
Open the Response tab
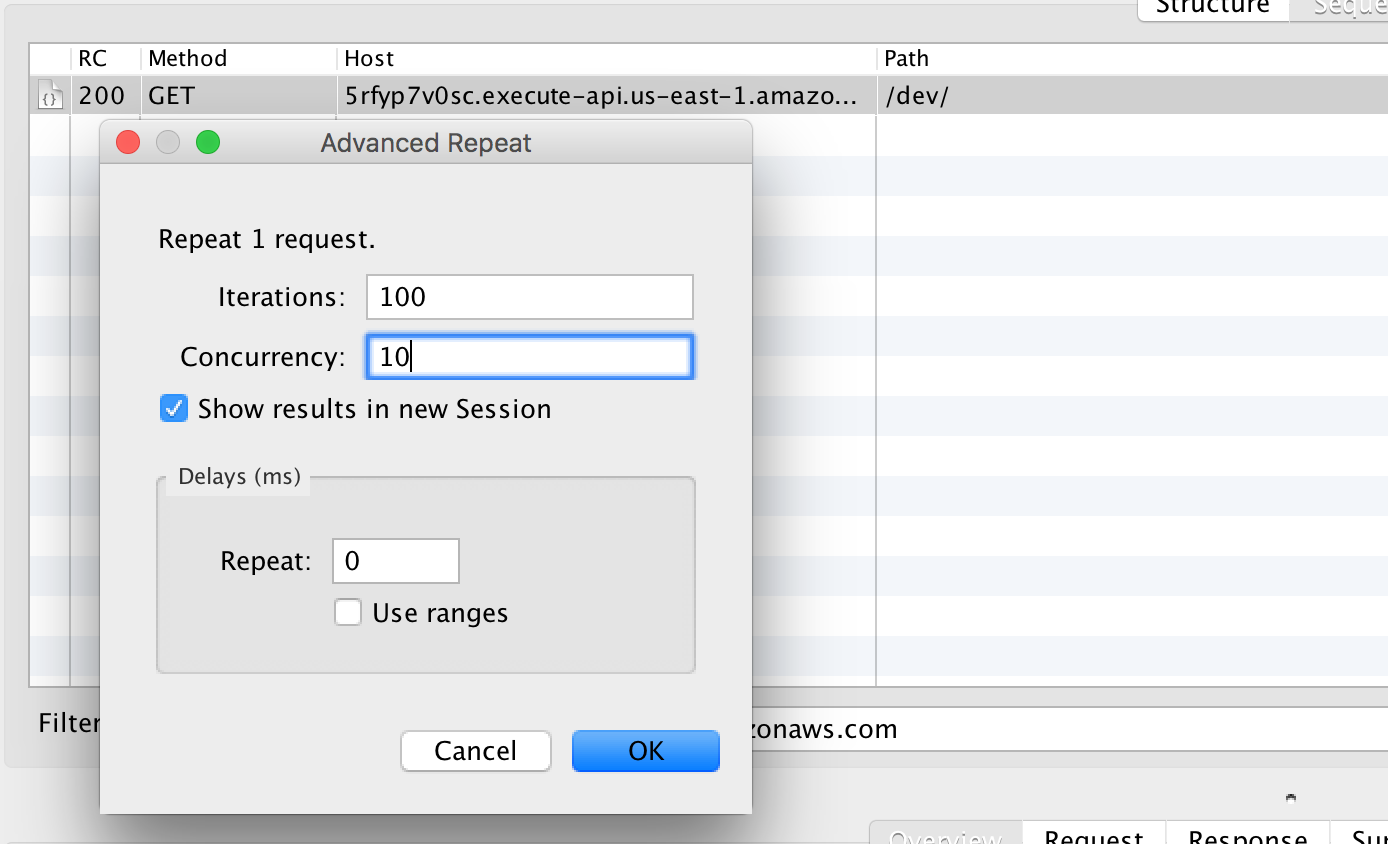click(x=1247, y=836)
